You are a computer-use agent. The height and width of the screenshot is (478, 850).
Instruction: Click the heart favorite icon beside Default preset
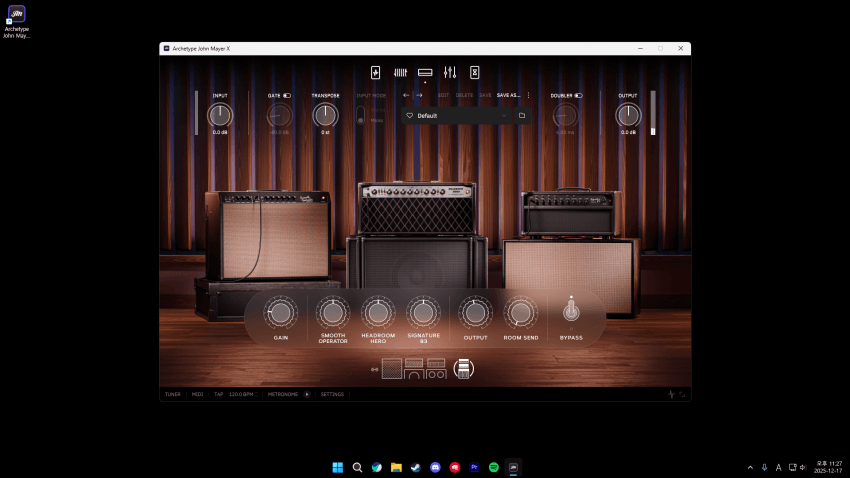pos(409,116)
